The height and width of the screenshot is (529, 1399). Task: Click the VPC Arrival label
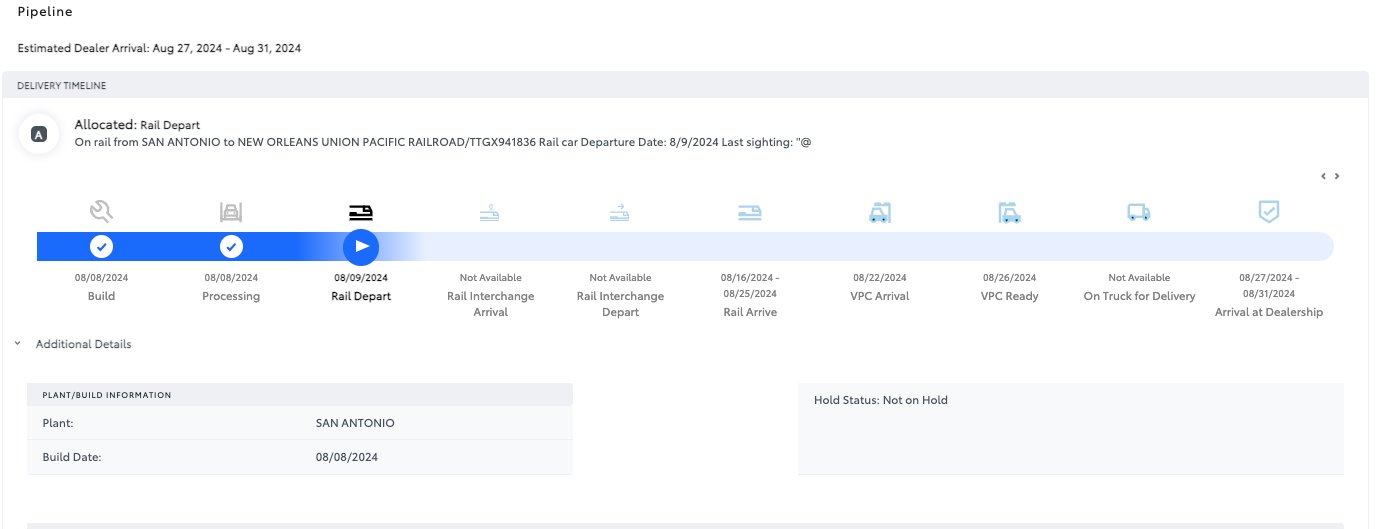[x=880, y=296]
